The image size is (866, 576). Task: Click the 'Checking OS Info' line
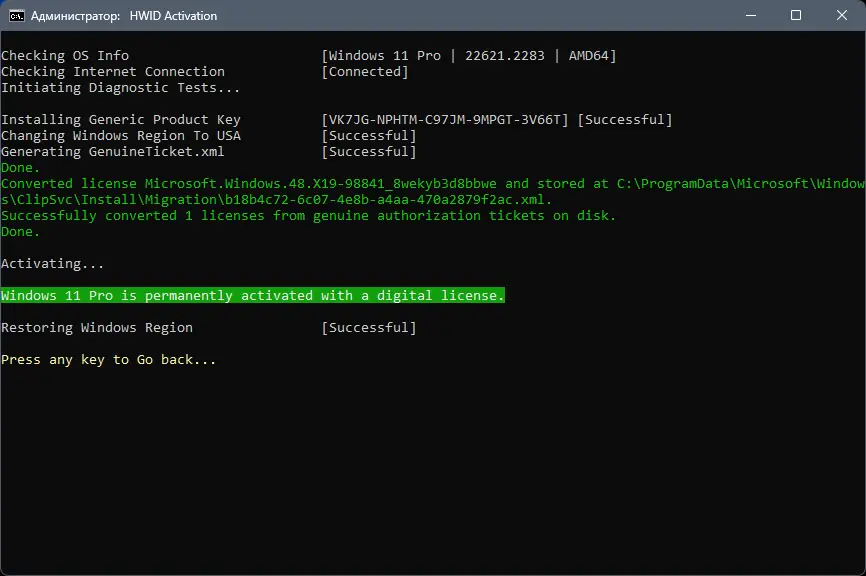click(x=65, y=56)
